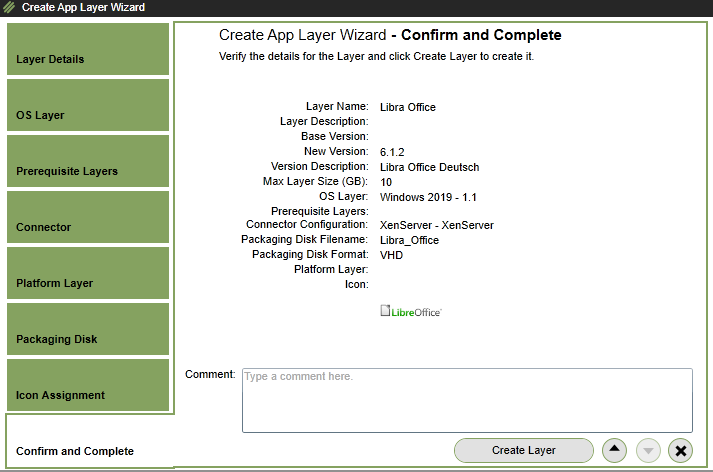Click the OS Layer value Windows 2019 - 1.1
Screen dimensions: 713x472
point(428,197)
